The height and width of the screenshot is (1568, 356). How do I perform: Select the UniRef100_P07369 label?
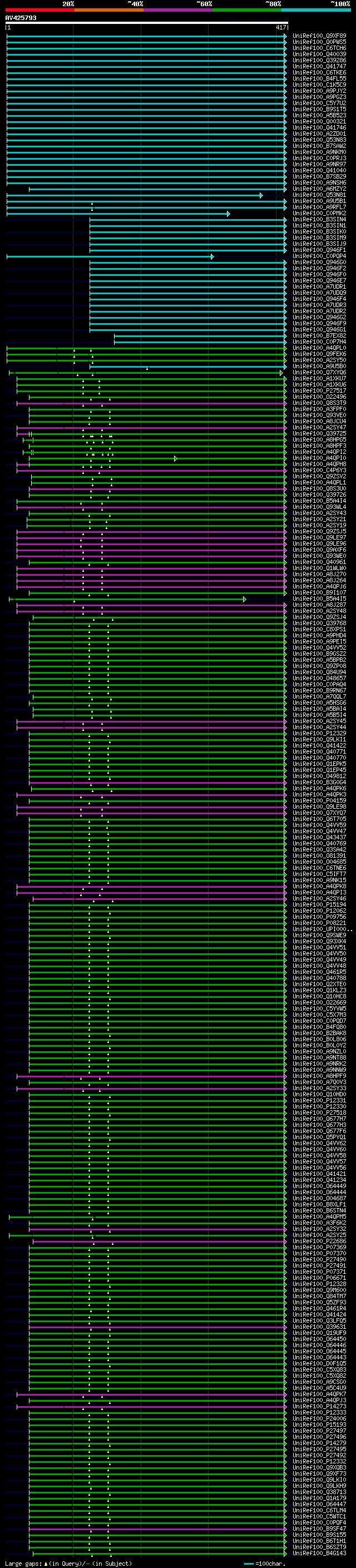click(x=319, y=1247)
